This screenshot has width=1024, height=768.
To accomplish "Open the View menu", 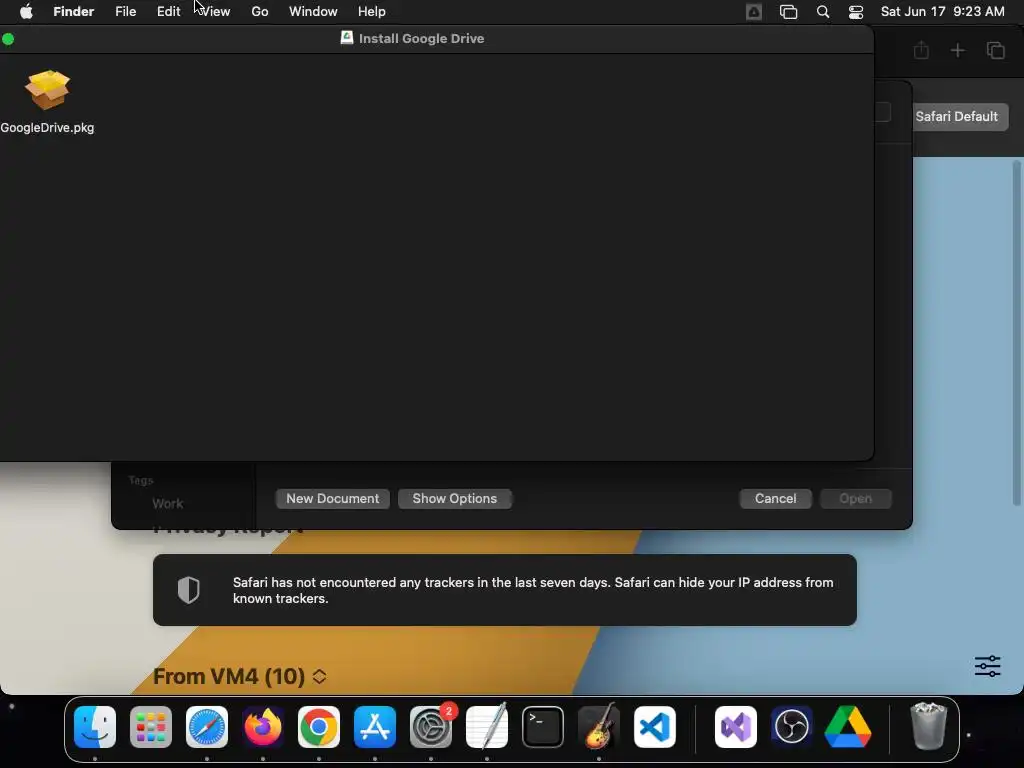I will [x=215, y=12].
